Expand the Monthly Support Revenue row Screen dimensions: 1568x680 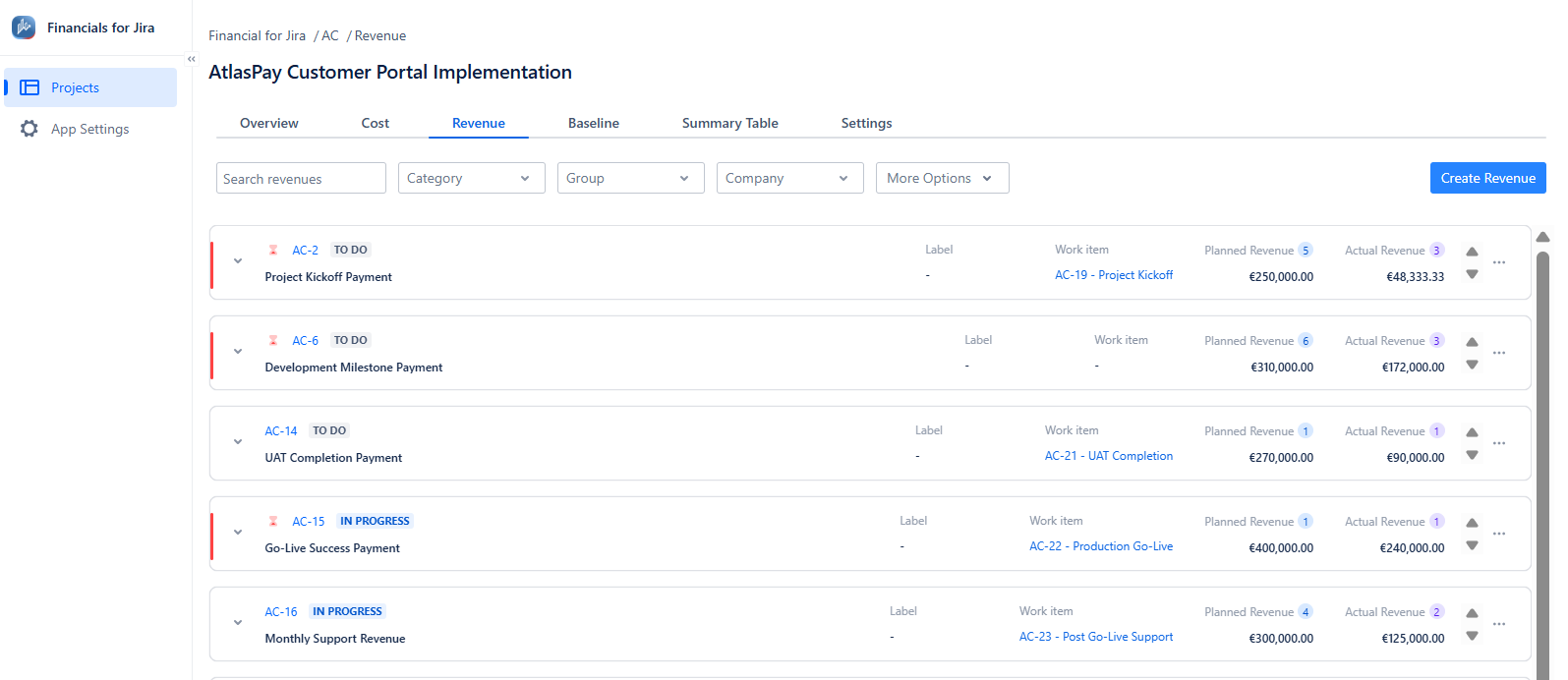[238, 623]
